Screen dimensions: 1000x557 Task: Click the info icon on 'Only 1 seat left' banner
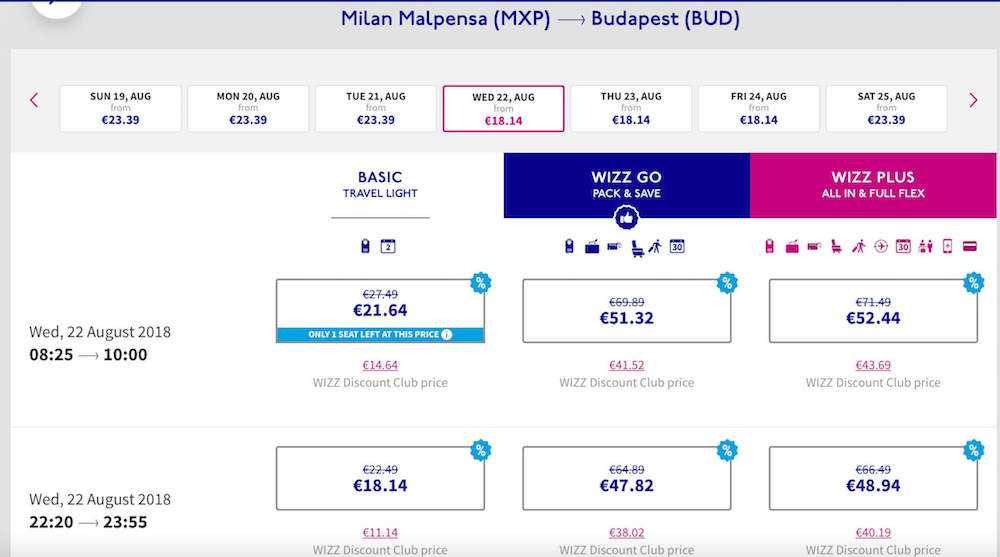point(446,334)
